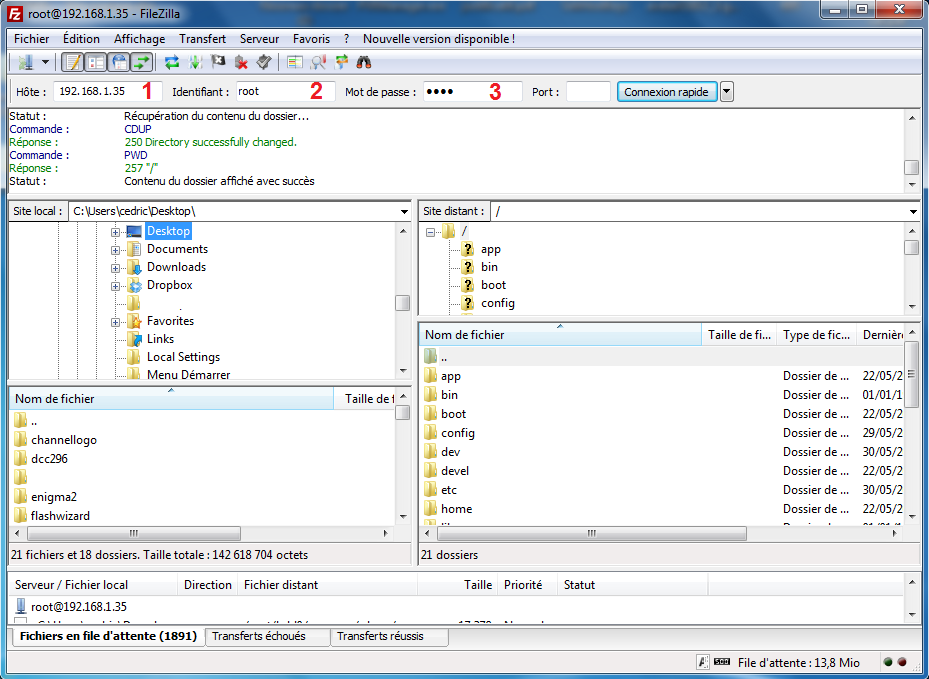Screen dimensions: 929x679
Task: Expand the Documents folder tree node
Action: 116,250
